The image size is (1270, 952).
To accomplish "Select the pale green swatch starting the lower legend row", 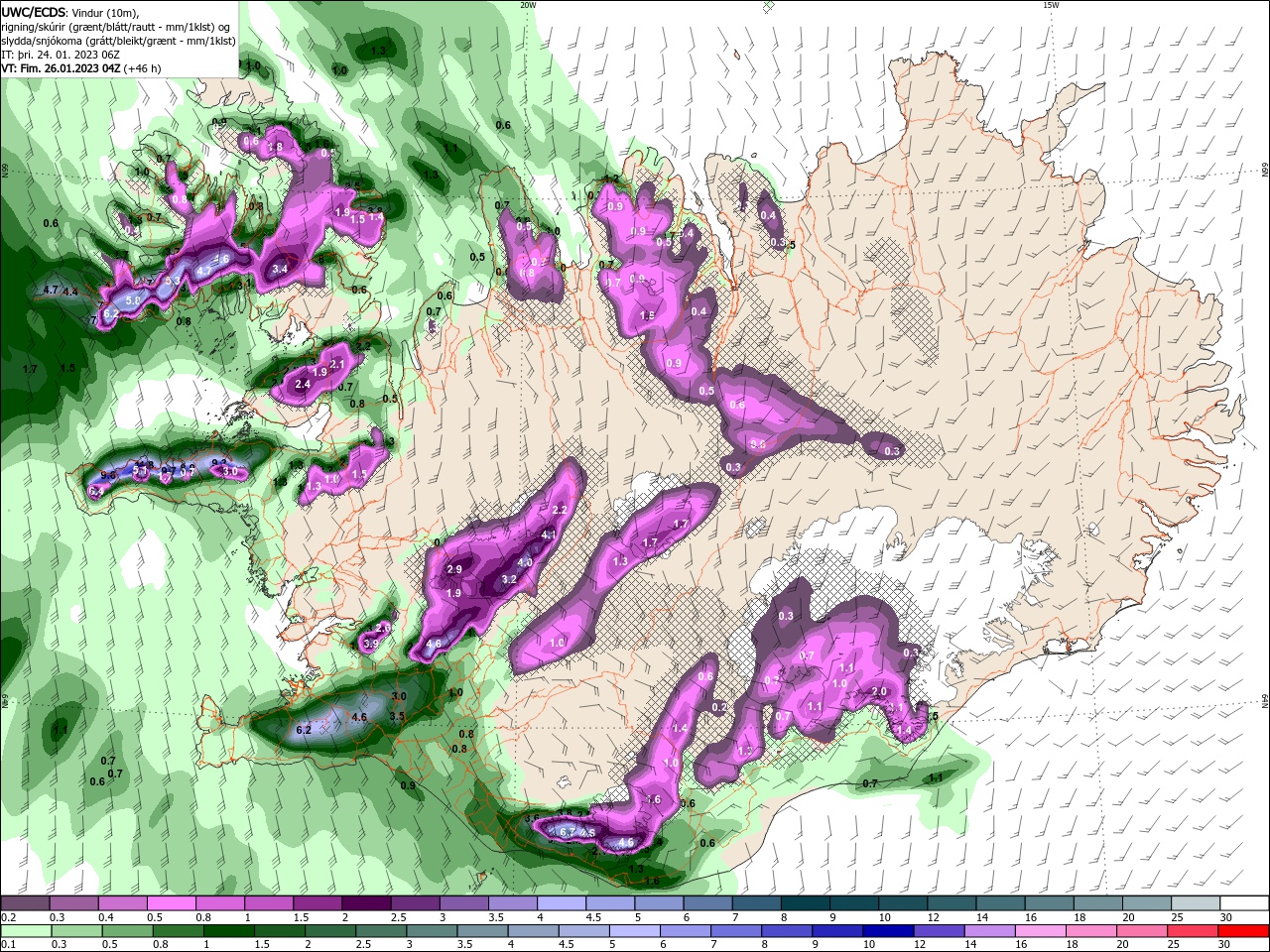I will click(x=25, y=931).
